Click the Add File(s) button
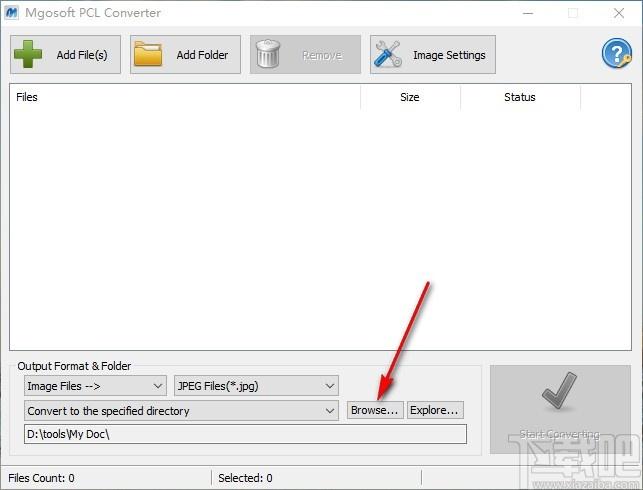The width and height of the screenshot is (643, 490). pyautogui.click(x=65, y=55)
